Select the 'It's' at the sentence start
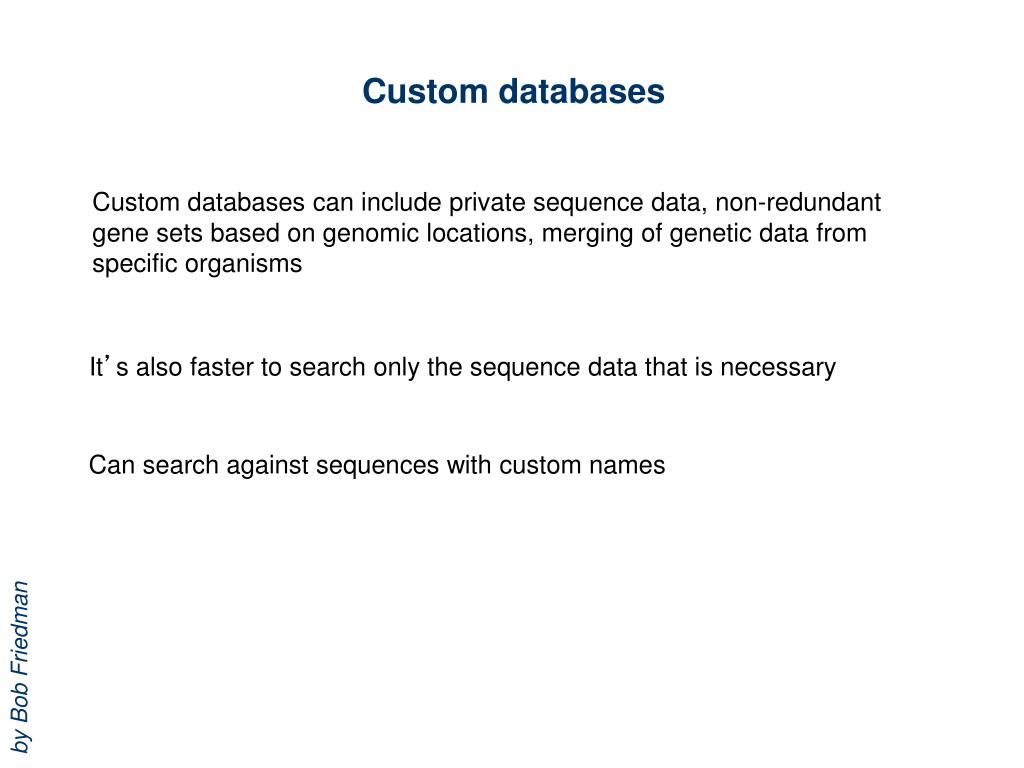Image resolution: width=1024 pixels, height=768 pixels. 109,366
